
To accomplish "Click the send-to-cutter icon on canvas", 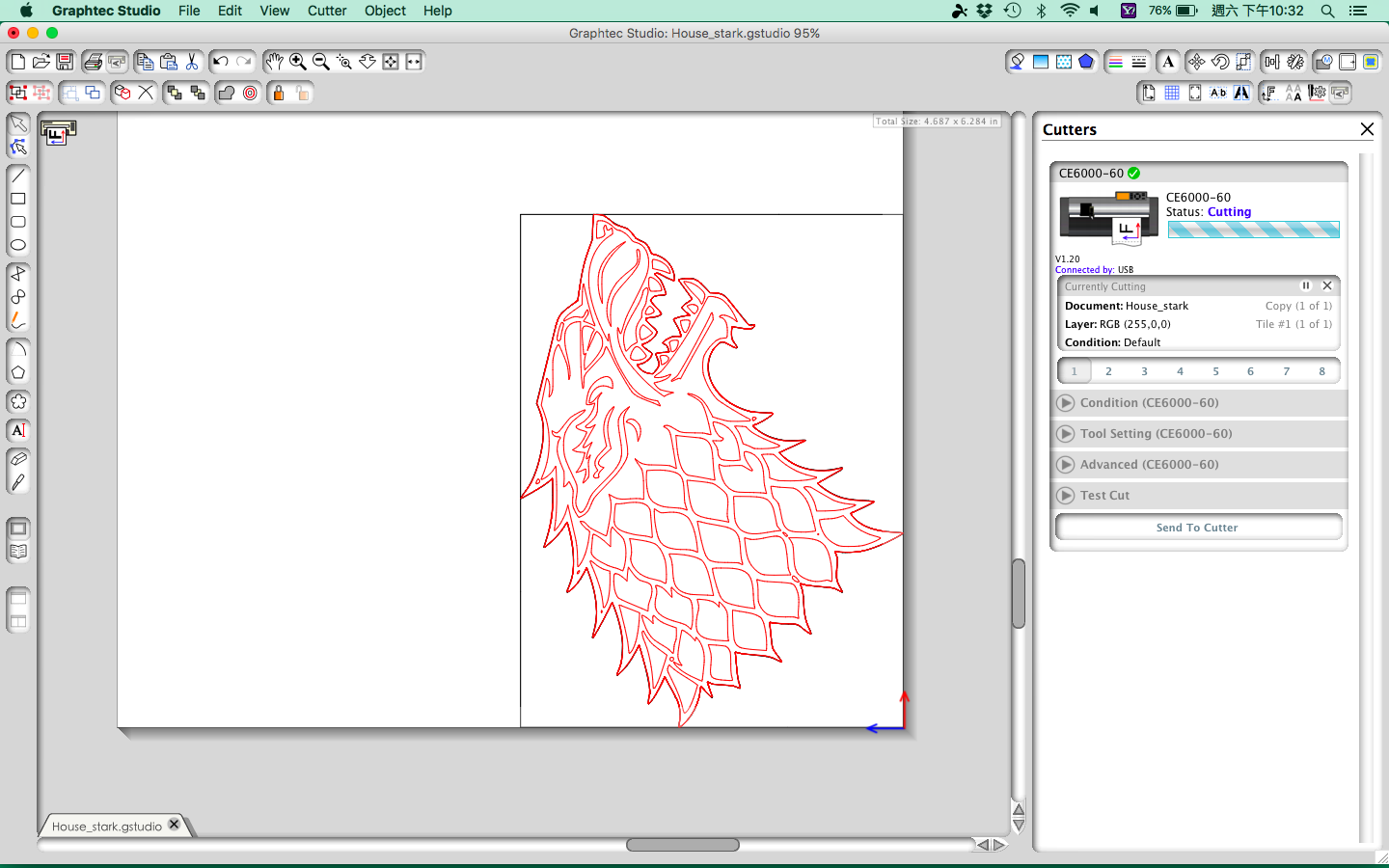I will tap(58, 133).
